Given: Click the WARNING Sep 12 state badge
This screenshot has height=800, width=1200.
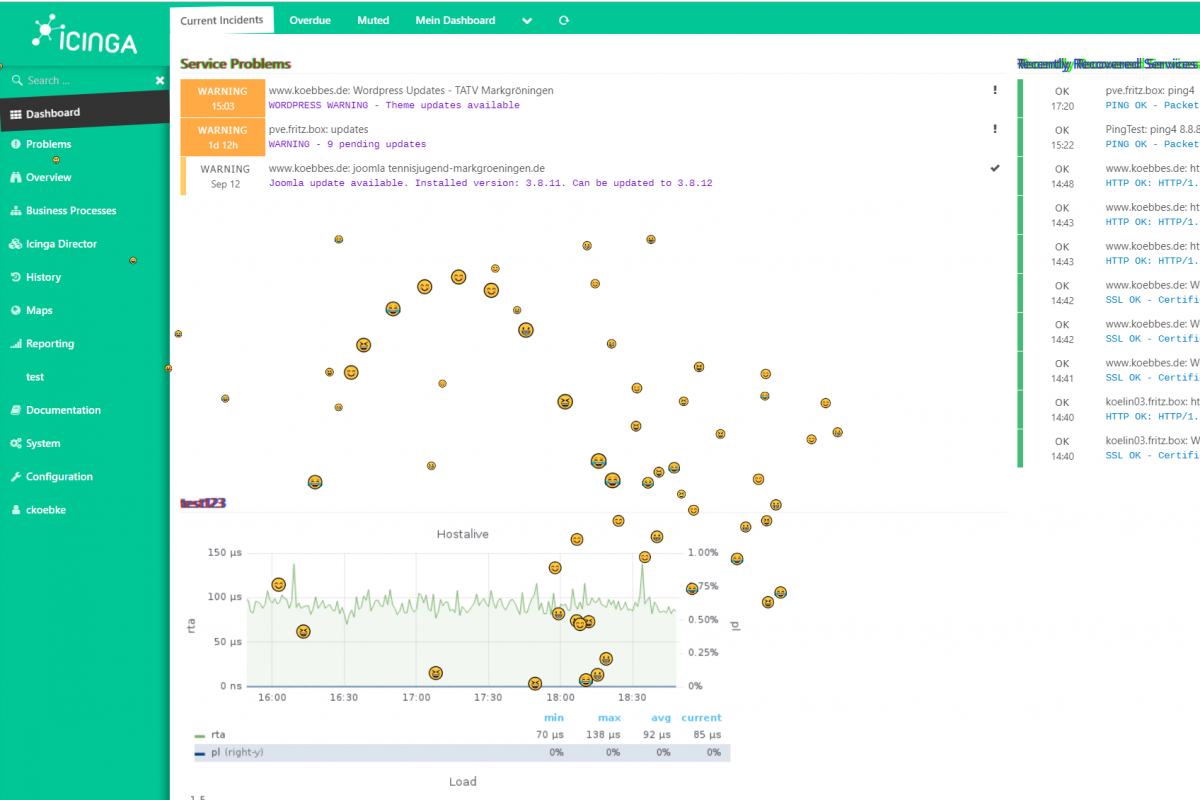Looking at the screenshot, I should click(224, 176).
